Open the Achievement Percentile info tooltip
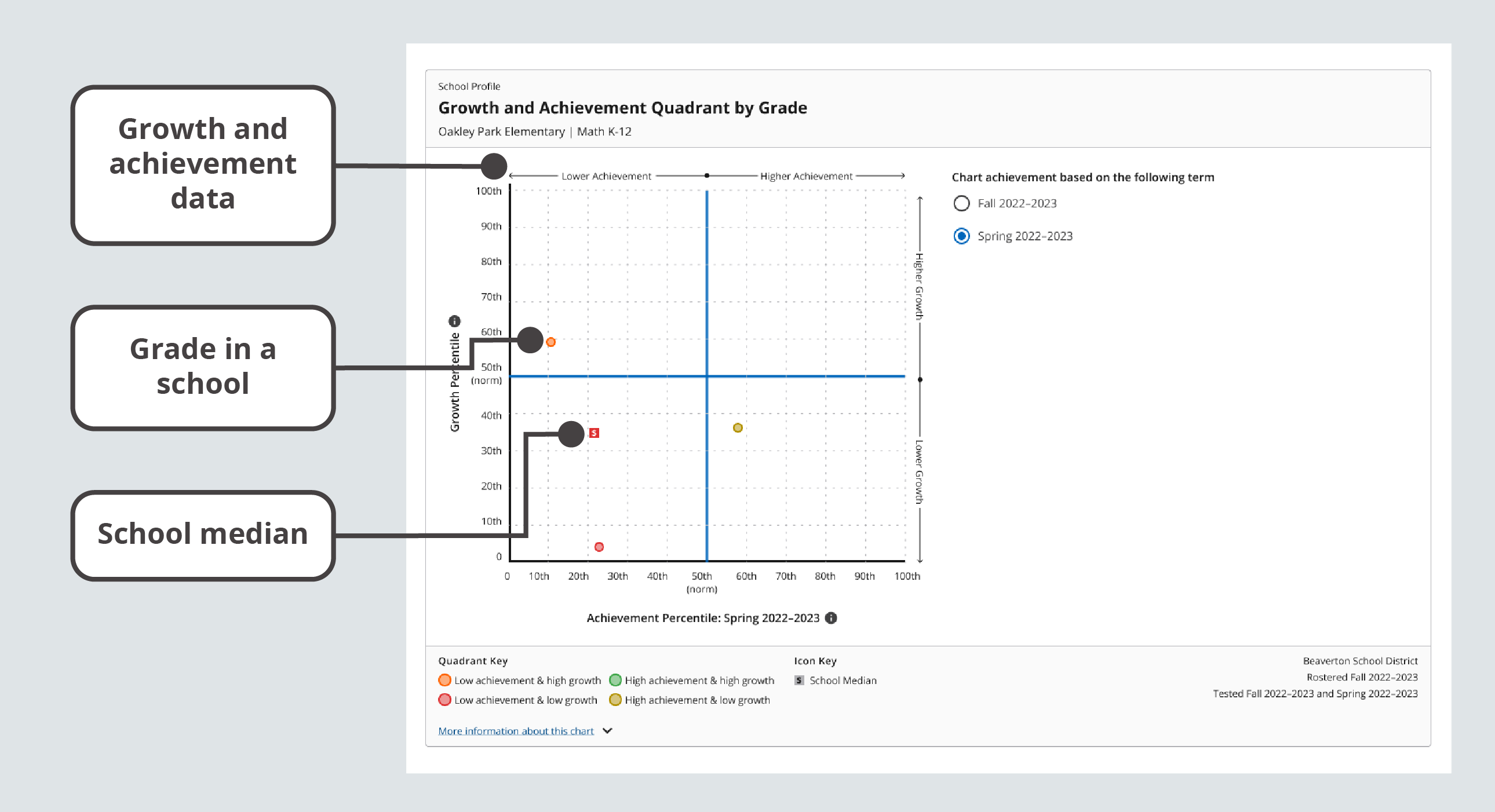 [x=830, y=619]
